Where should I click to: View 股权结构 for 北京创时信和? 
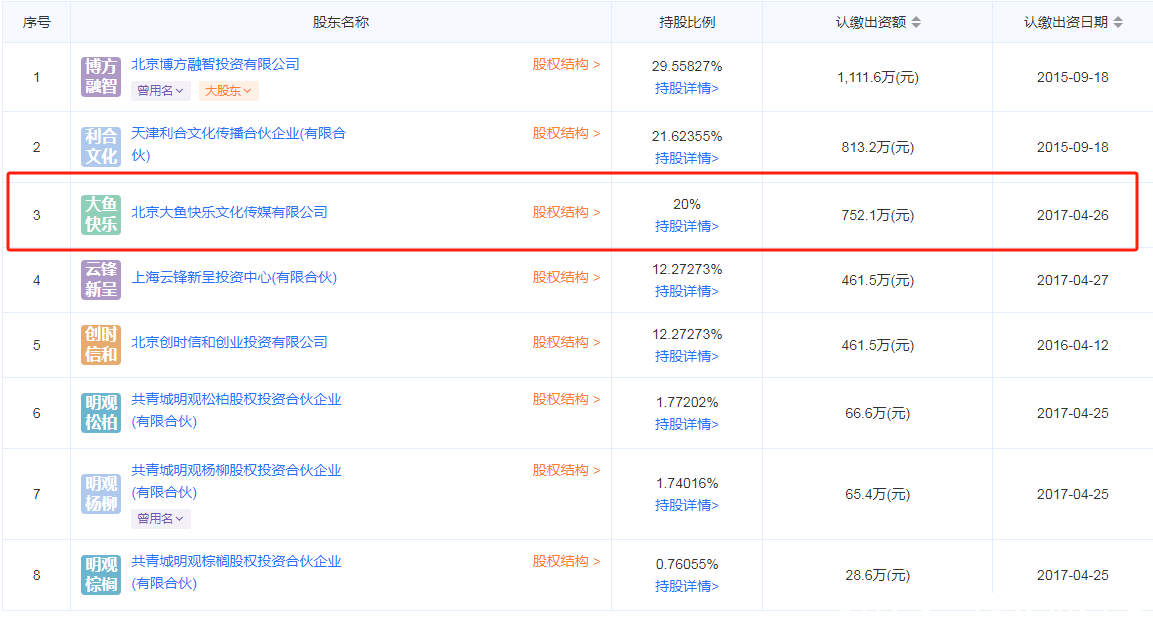click(566, 343)
